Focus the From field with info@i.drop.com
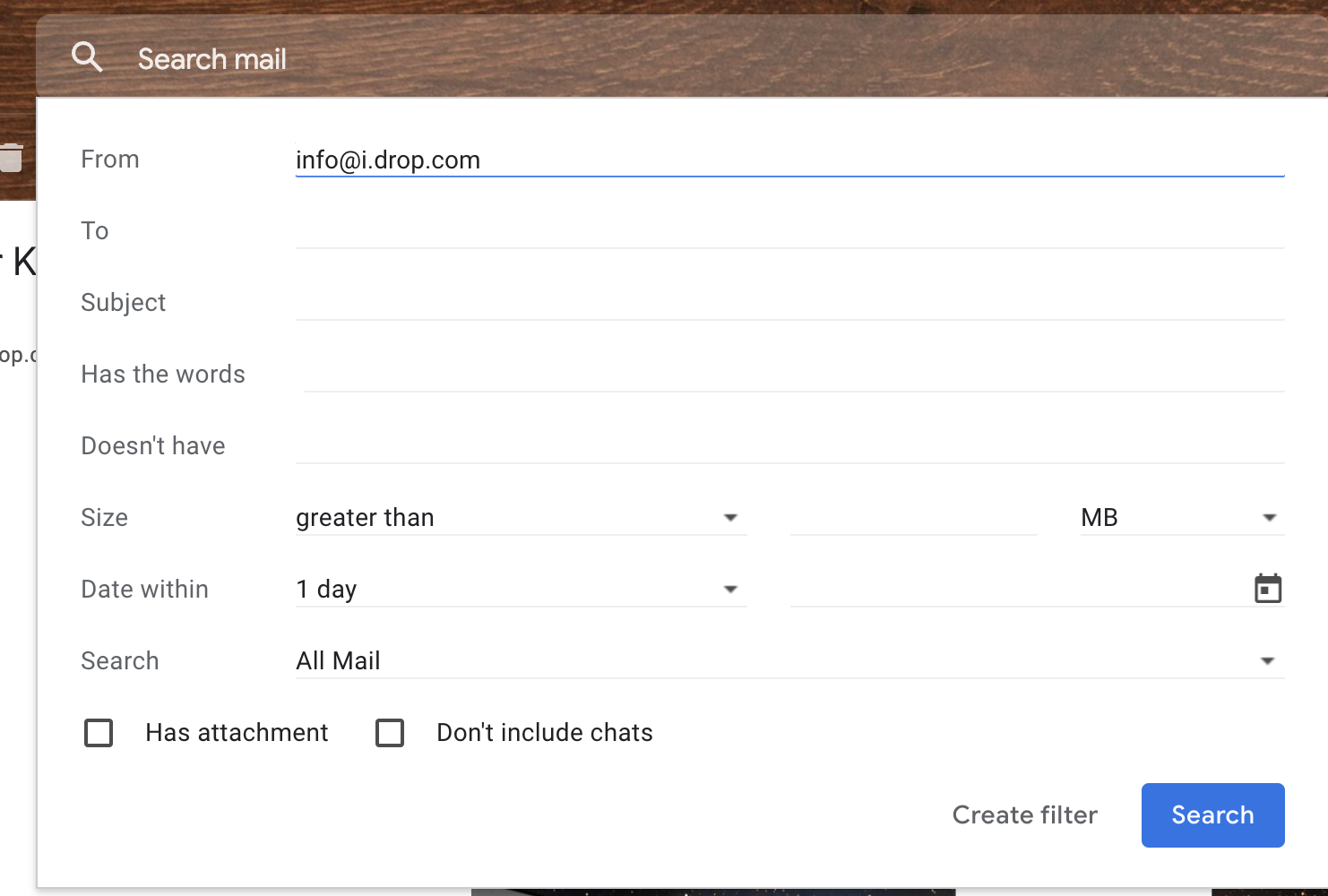Screen dimensions: 1328x896 point(789,159)
